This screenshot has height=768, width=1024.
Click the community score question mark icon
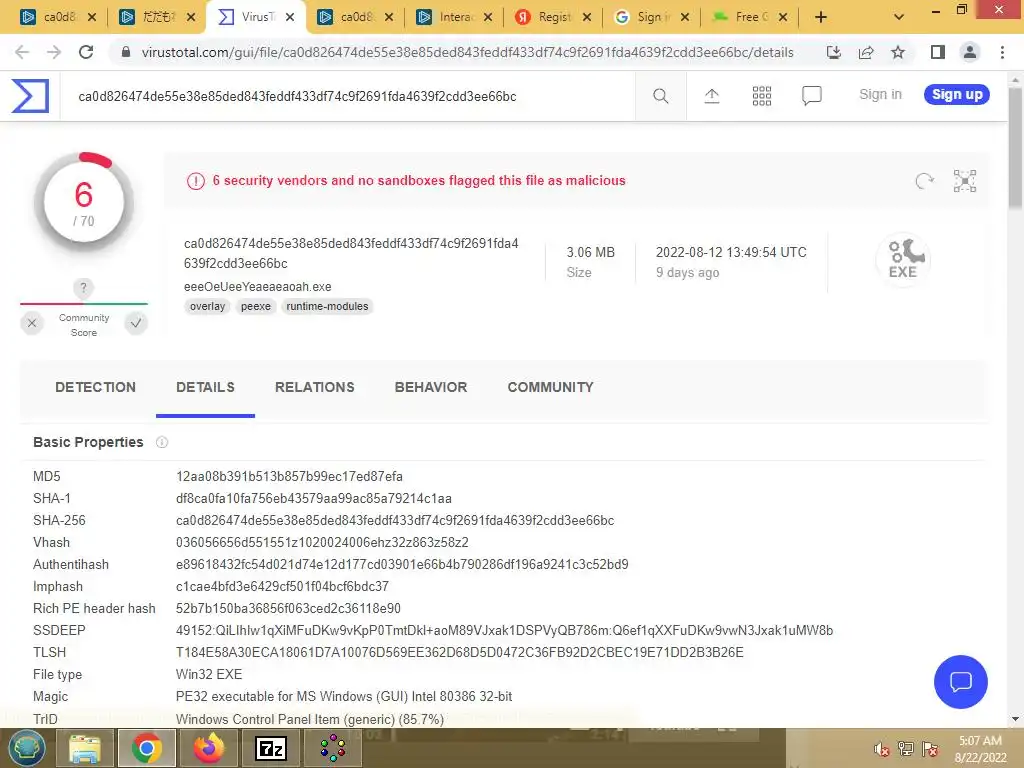[x=83, y=288]
